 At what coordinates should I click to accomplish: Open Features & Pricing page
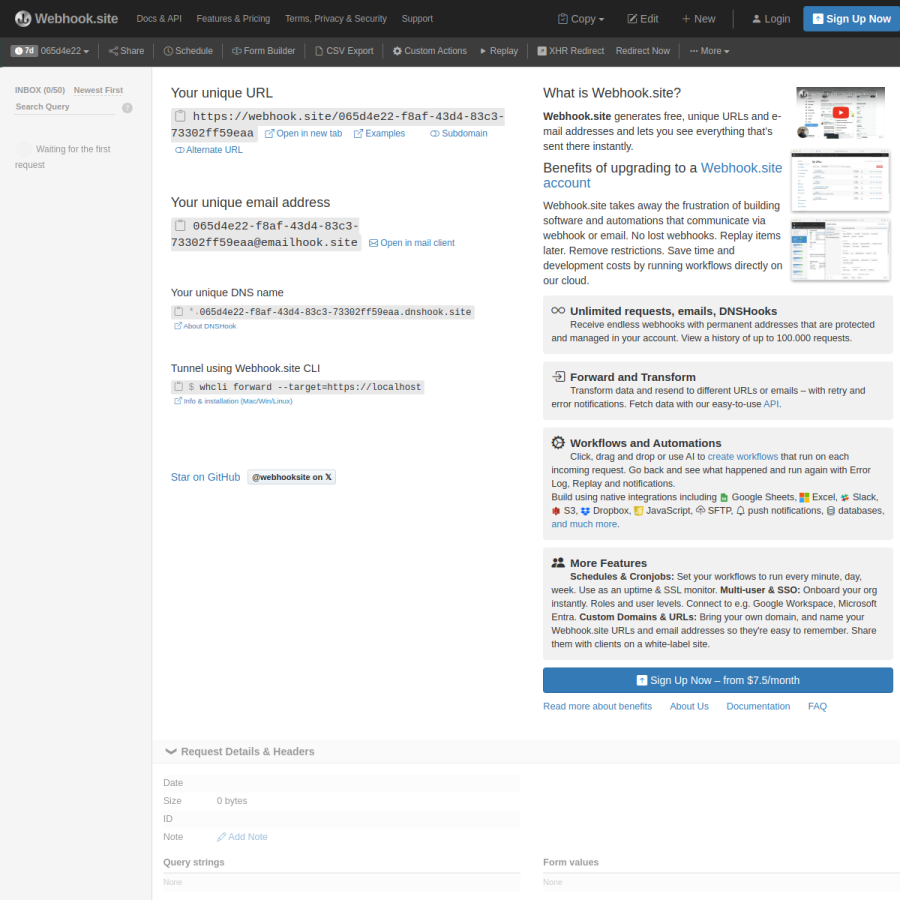tap(233, 19)
